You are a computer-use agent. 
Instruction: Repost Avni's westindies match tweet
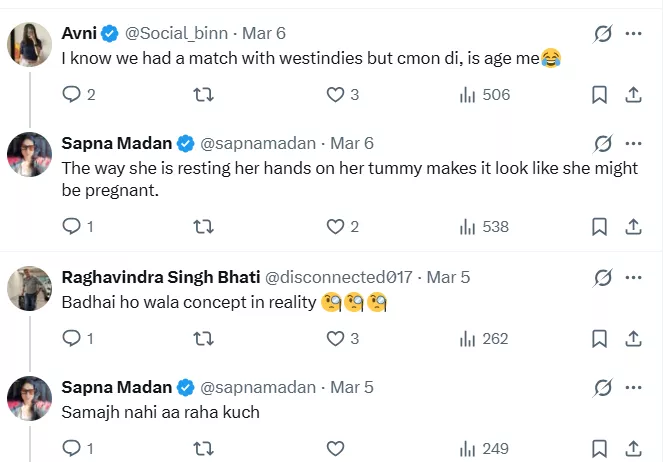203,95
